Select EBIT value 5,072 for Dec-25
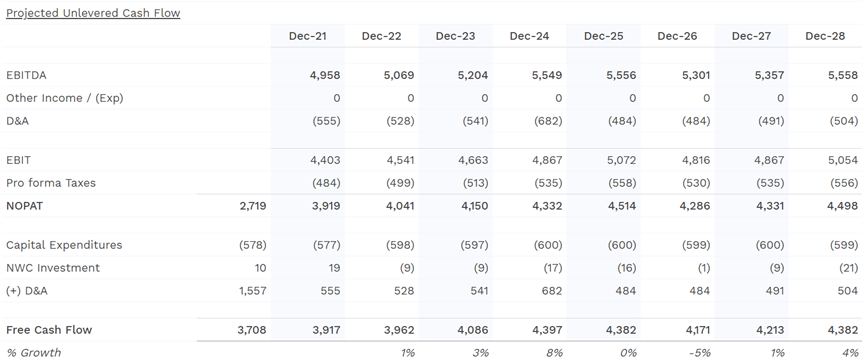 click(621, 160)
